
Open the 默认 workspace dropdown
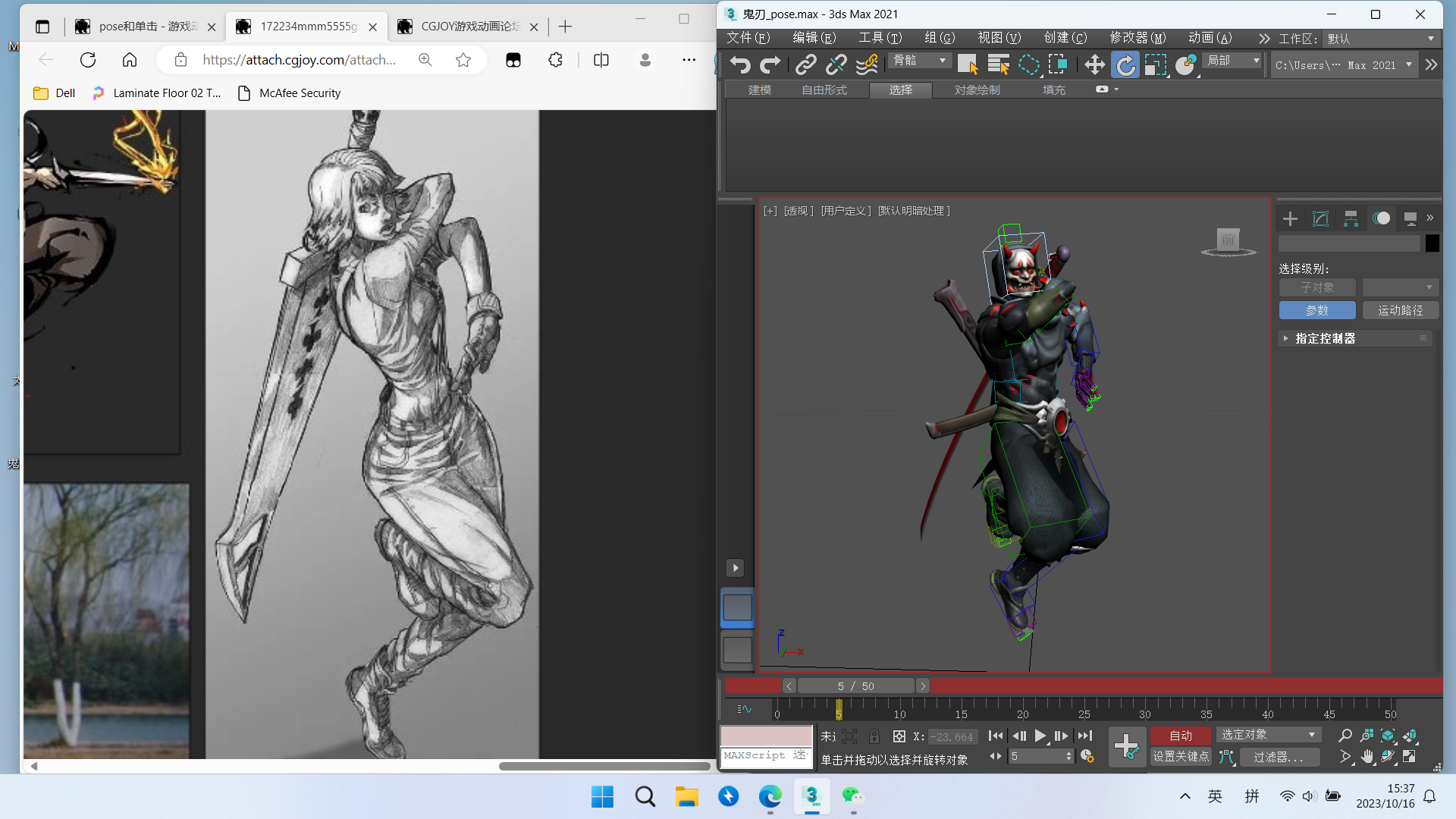1380,39
